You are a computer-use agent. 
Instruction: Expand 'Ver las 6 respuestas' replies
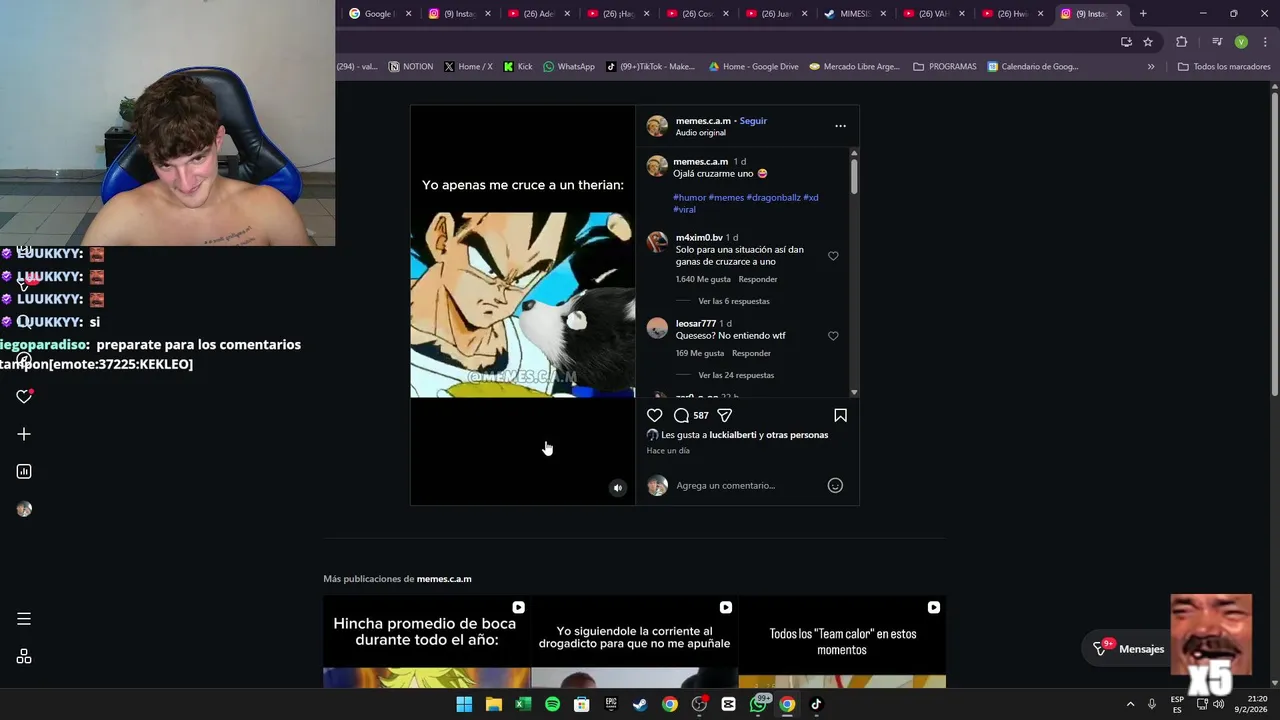pos(733,301)
